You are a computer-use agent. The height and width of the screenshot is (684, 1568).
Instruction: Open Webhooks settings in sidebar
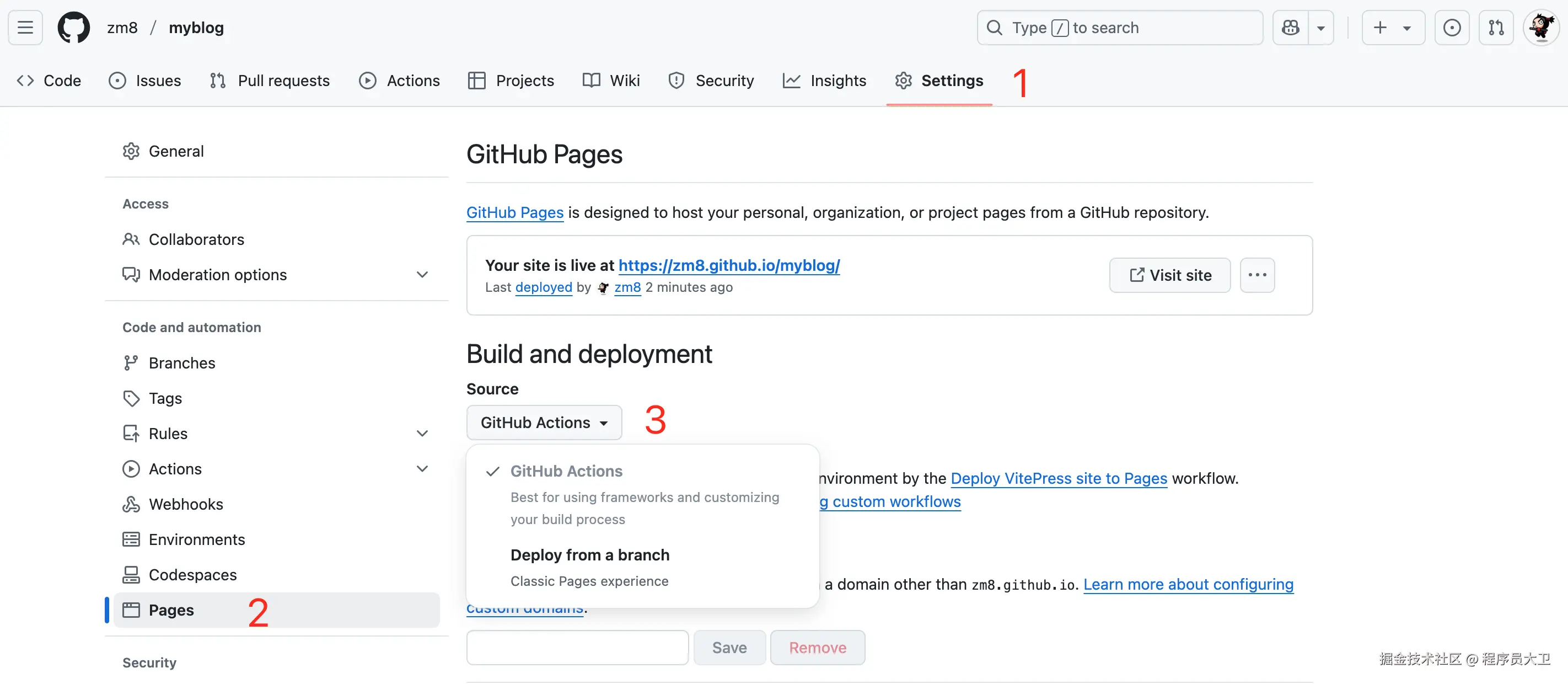pos(186,504)
